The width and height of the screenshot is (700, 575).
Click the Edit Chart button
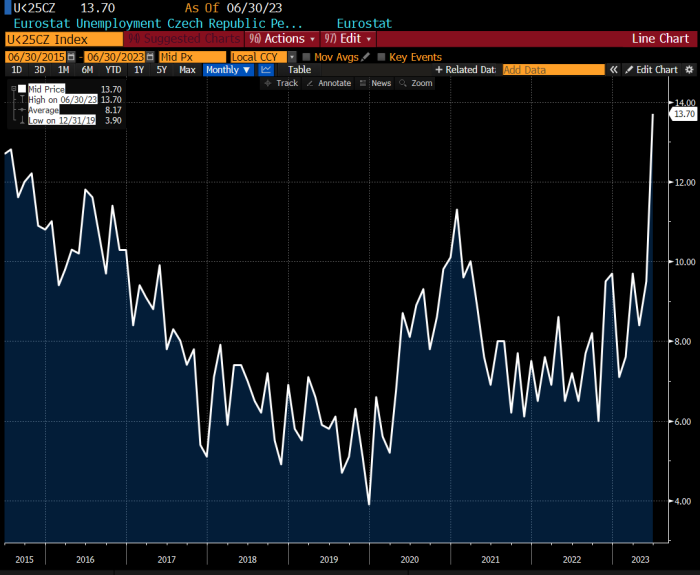coord(652,70)
